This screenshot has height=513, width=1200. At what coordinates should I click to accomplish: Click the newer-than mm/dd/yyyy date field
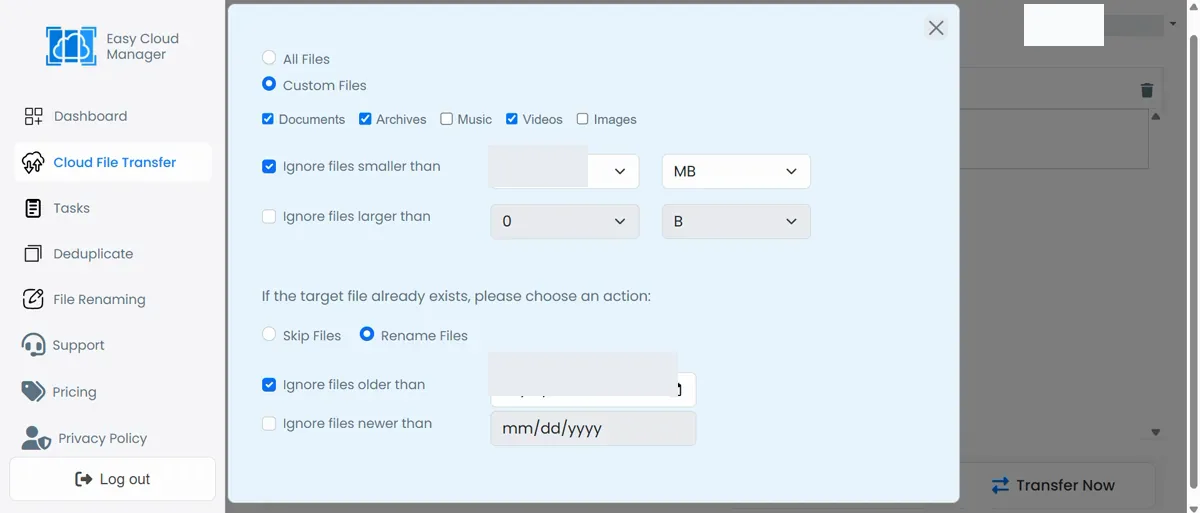pos(593,428)
